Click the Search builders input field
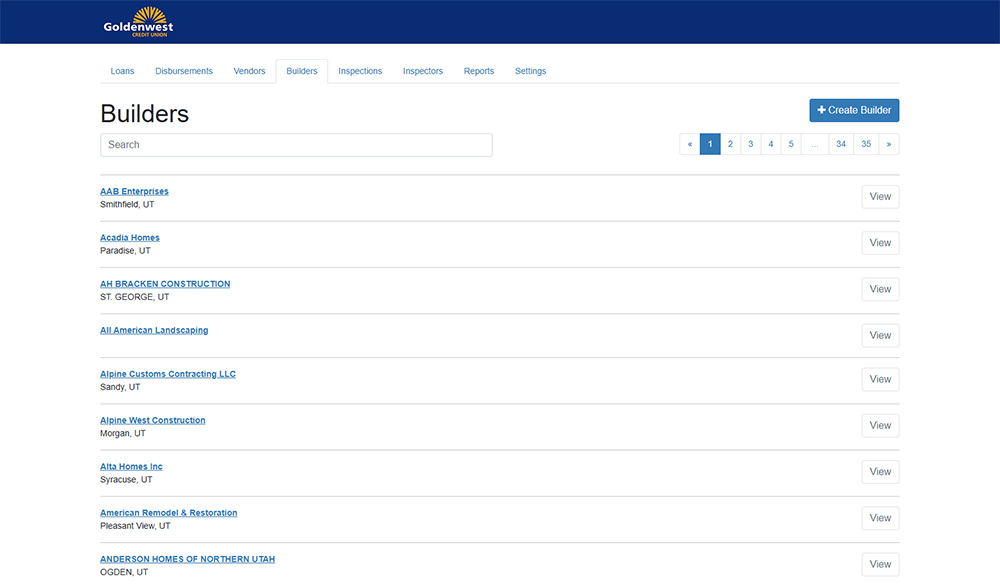The image size is (1000, 588). tap(296, 144)
